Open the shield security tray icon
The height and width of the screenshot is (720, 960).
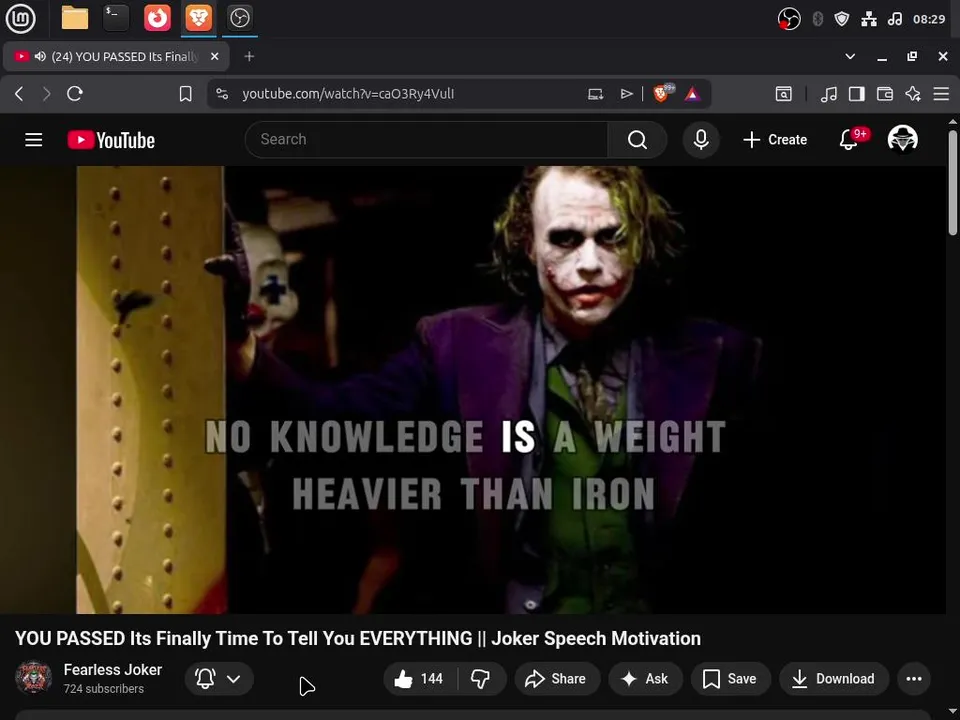point(842,19)
